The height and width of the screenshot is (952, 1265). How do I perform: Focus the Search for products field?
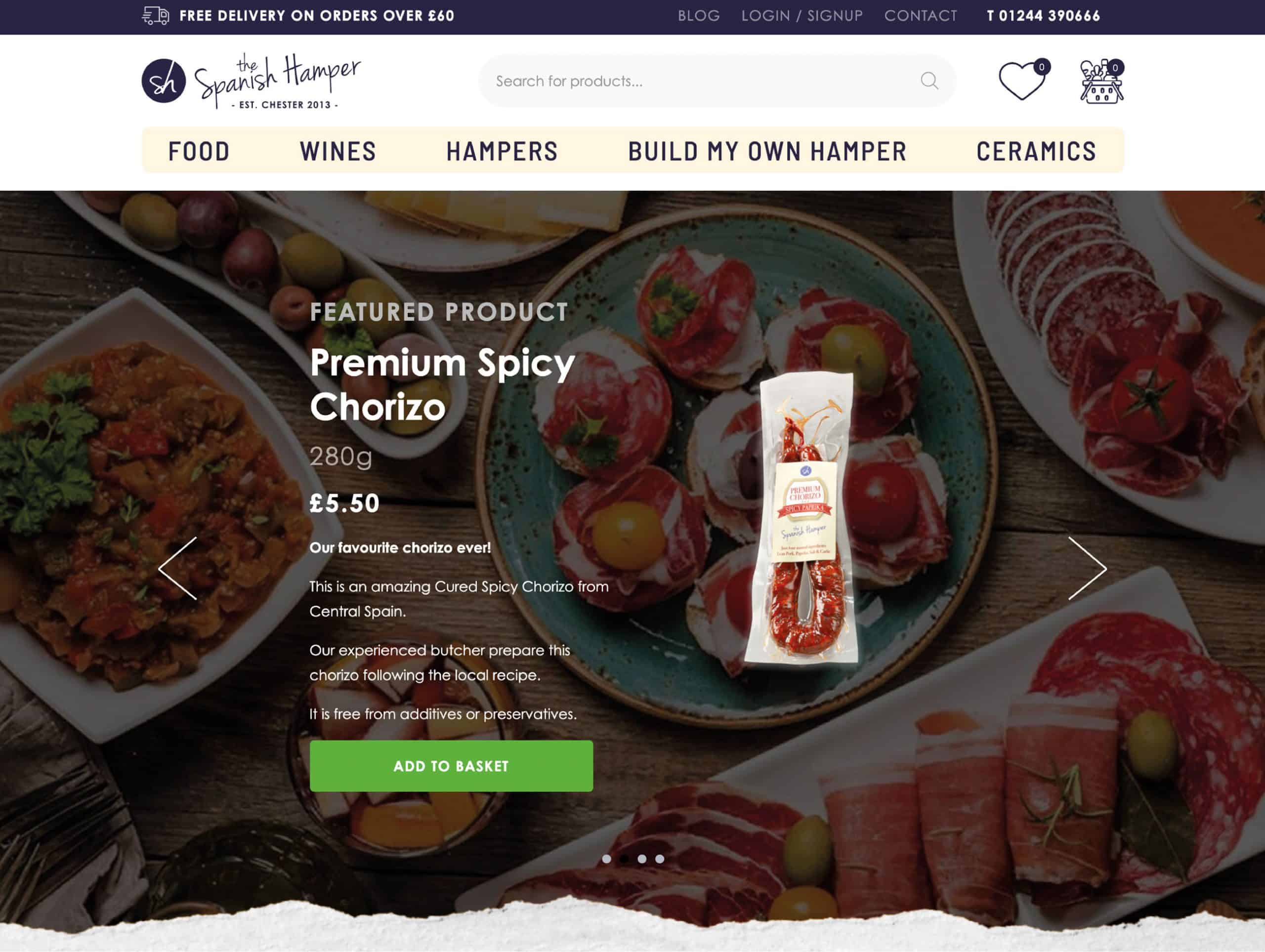[717, 81]
